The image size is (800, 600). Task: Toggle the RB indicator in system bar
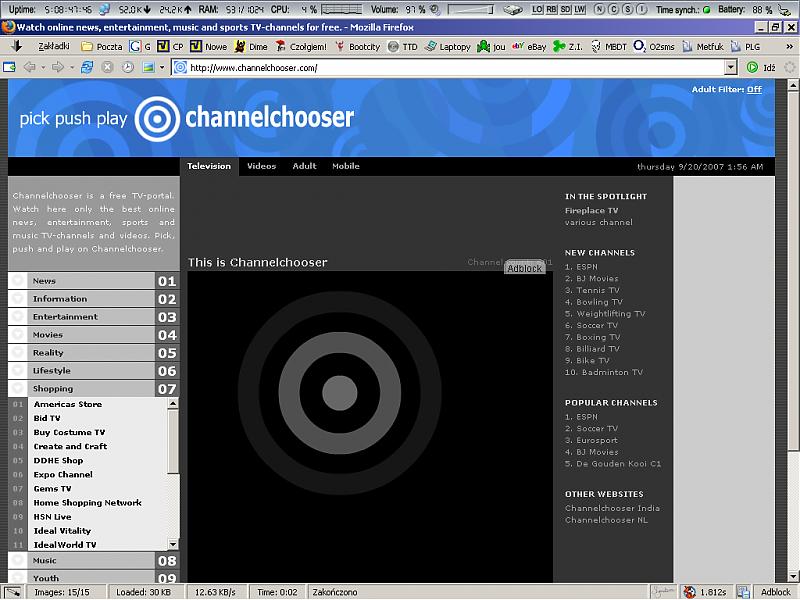click(x=552, y=9)
